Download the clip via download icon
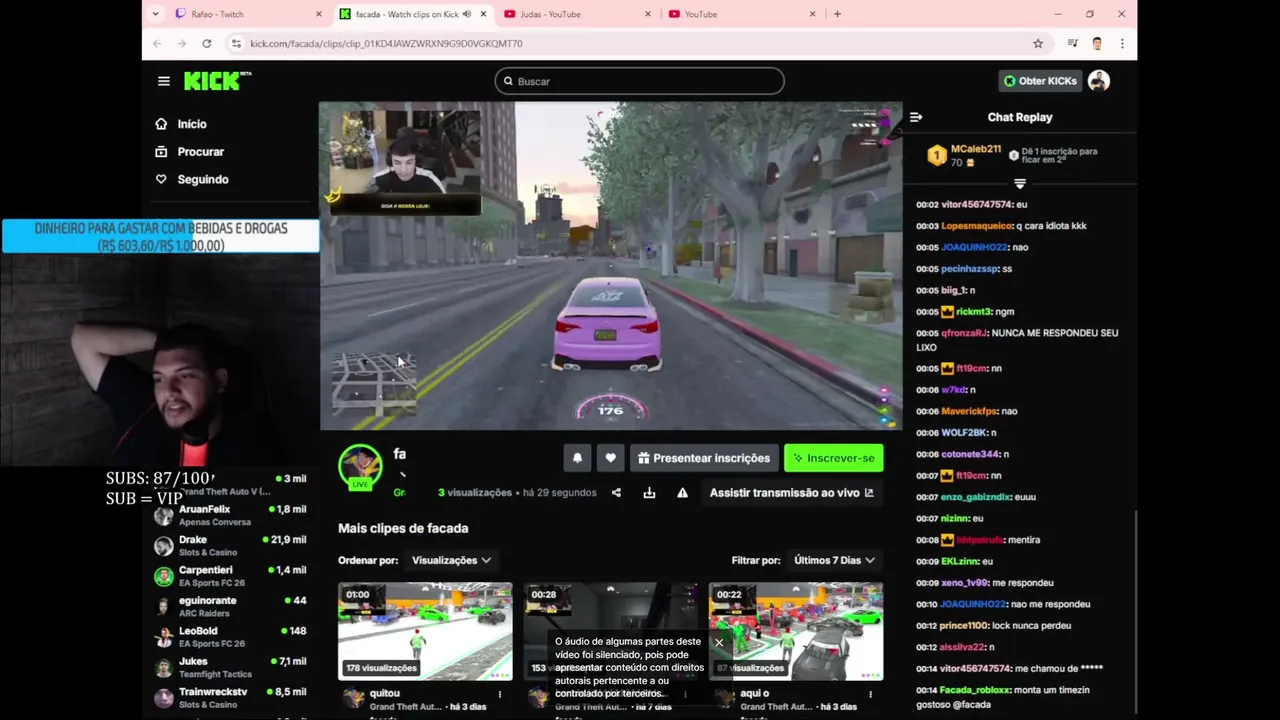 pos(649,493)
